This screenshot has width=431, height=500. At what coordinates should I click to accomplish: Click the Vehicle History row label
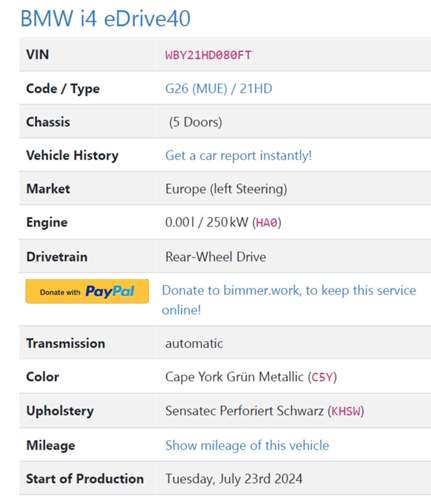tap(72, 155)
